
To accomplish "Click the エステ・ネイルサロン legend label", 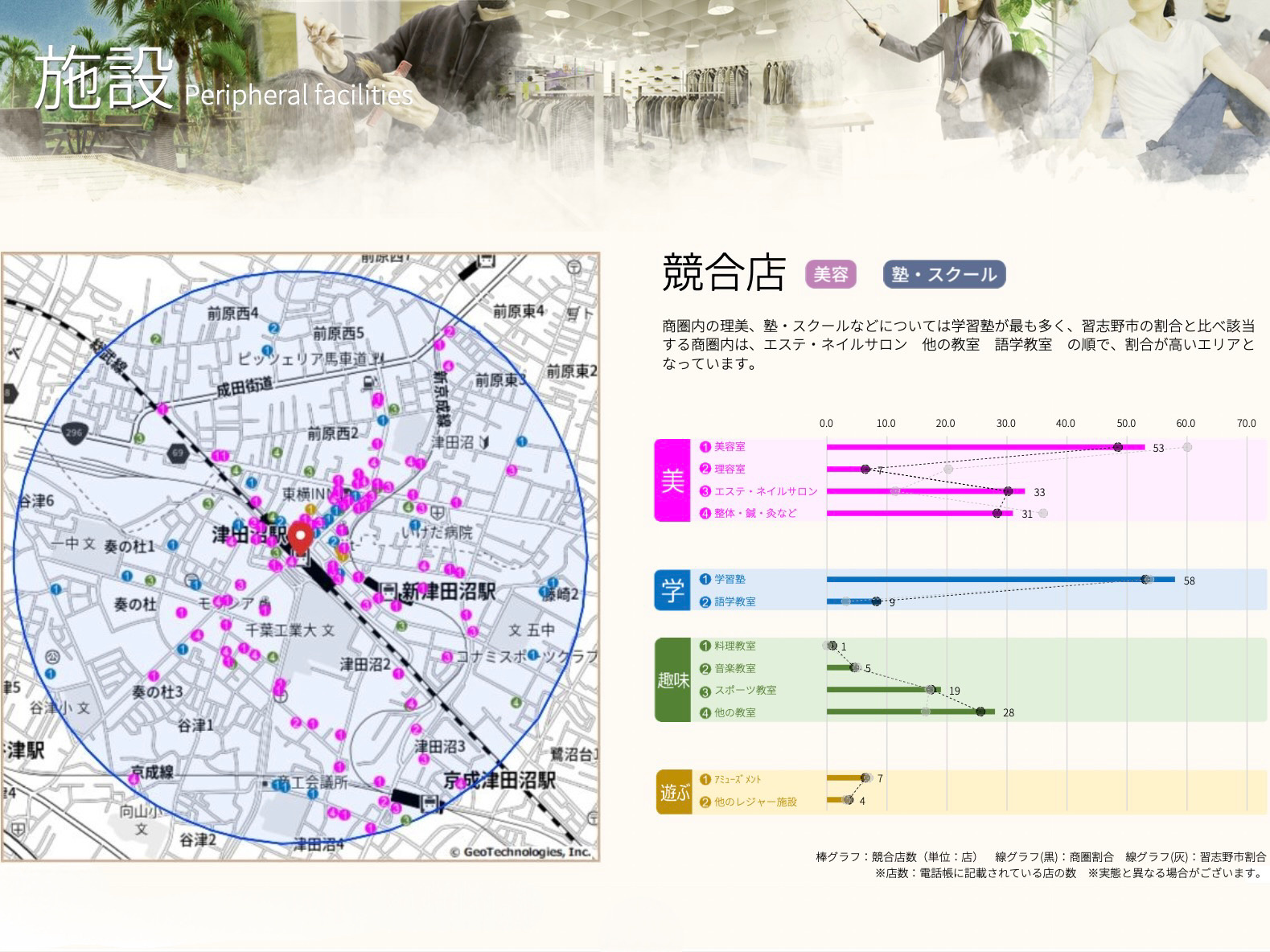I will click(765, 491).
